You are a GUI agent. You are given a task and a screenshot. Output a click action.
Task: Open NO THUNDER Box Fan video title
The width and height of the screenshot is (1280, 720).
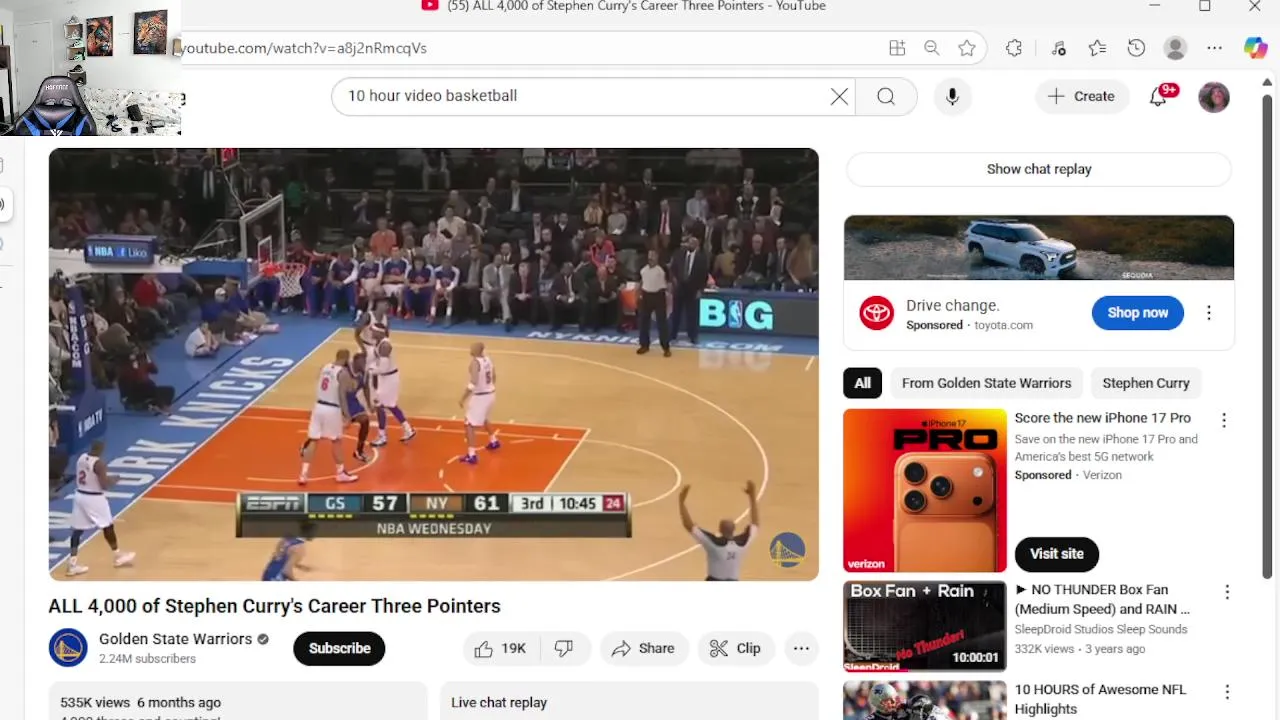click(1103, 599)
